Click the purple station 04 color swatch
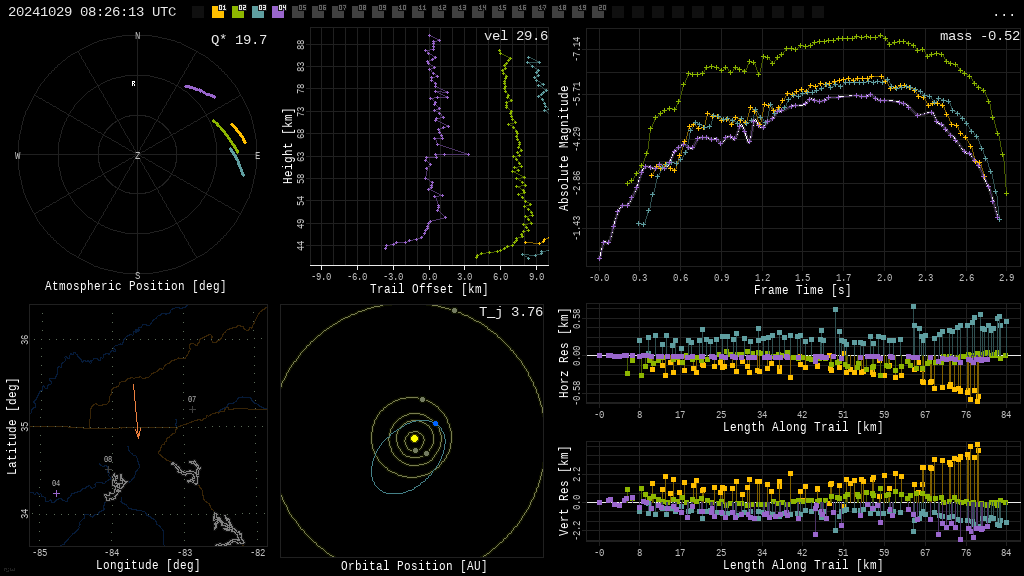The image size is (1024, 576). pos(278,12)
